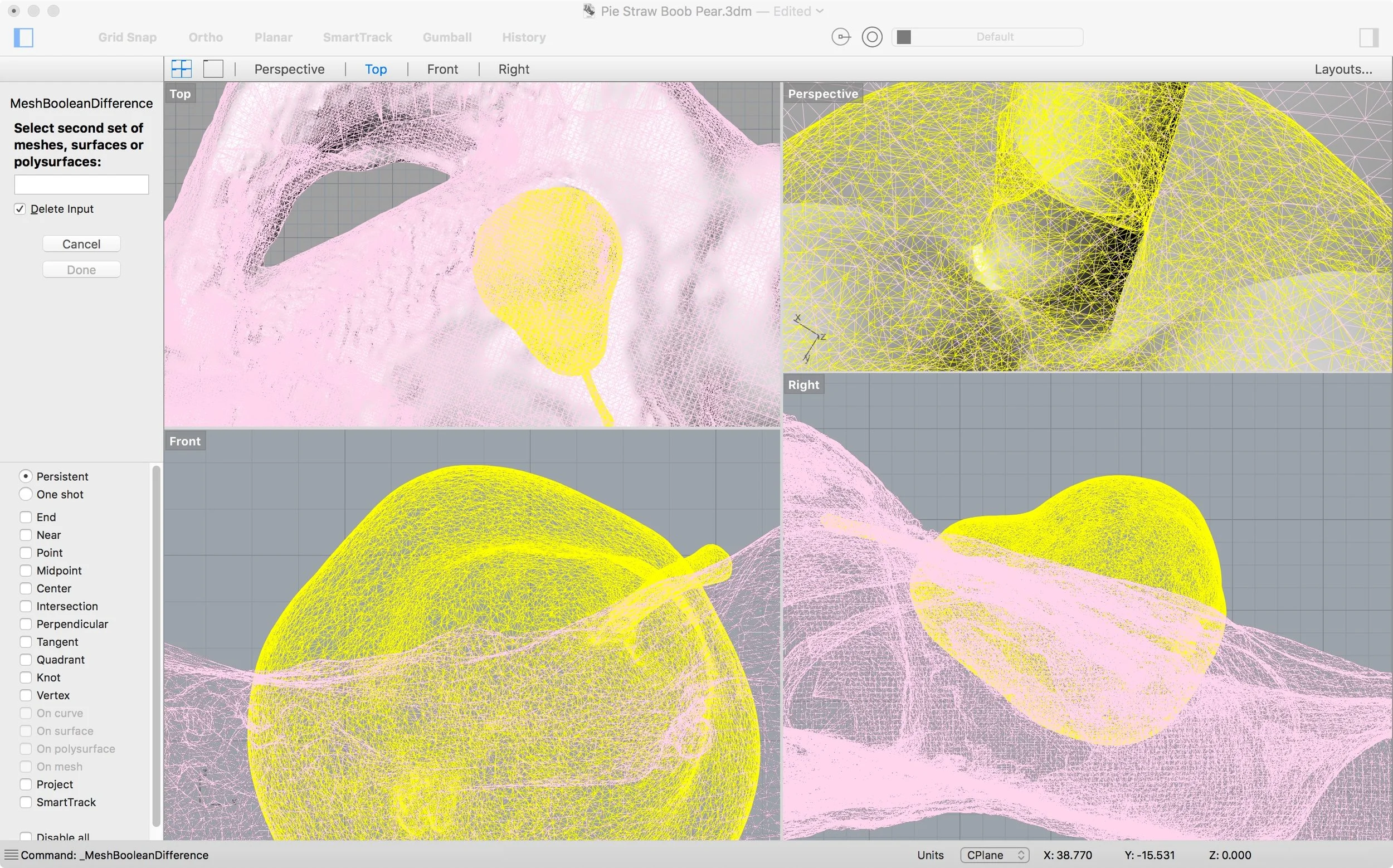Toggle the left sidebar panel icon
Screen dimensions: 1393x868
pyautogui.click(x=23, y=37)
